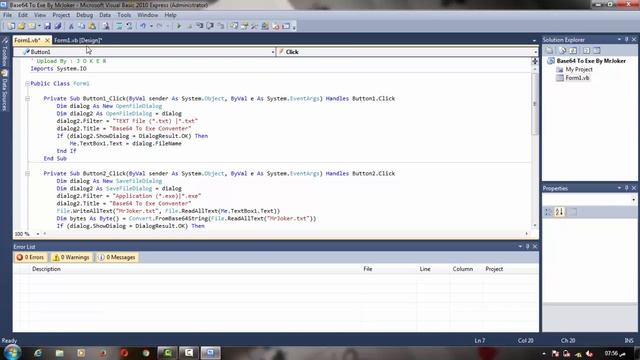
Task: Select My Project in Solution Explorer
Action: [579, 69]
